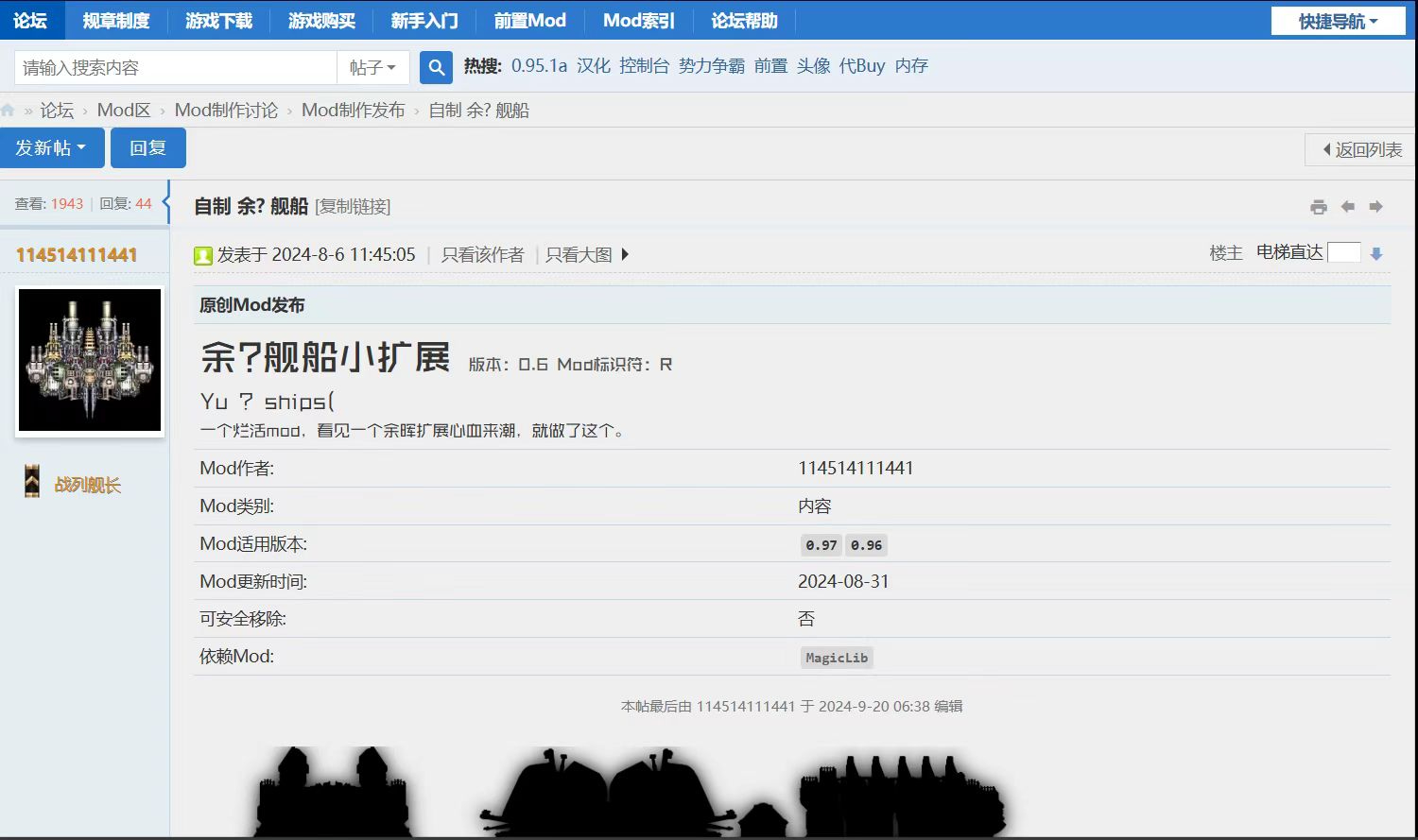
Task: Expand the arrow next to 只看大图
Action: pos(625,254)
